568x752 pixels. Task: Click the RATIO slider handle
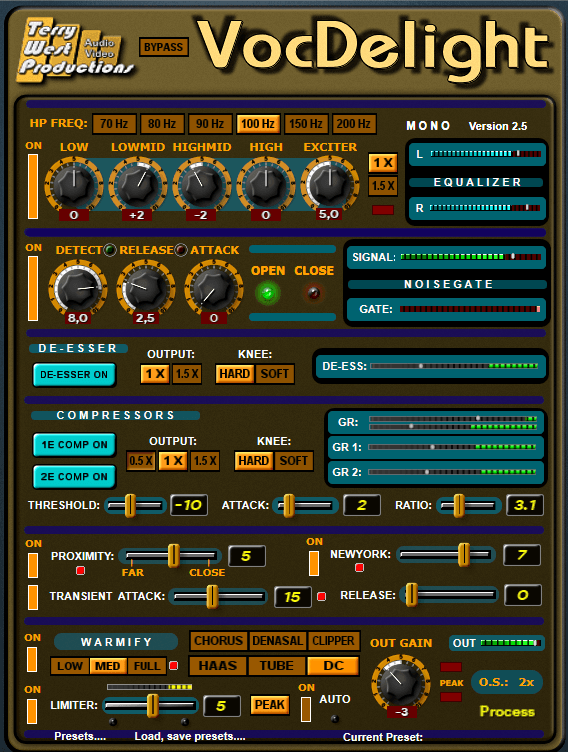coord(459,505)
